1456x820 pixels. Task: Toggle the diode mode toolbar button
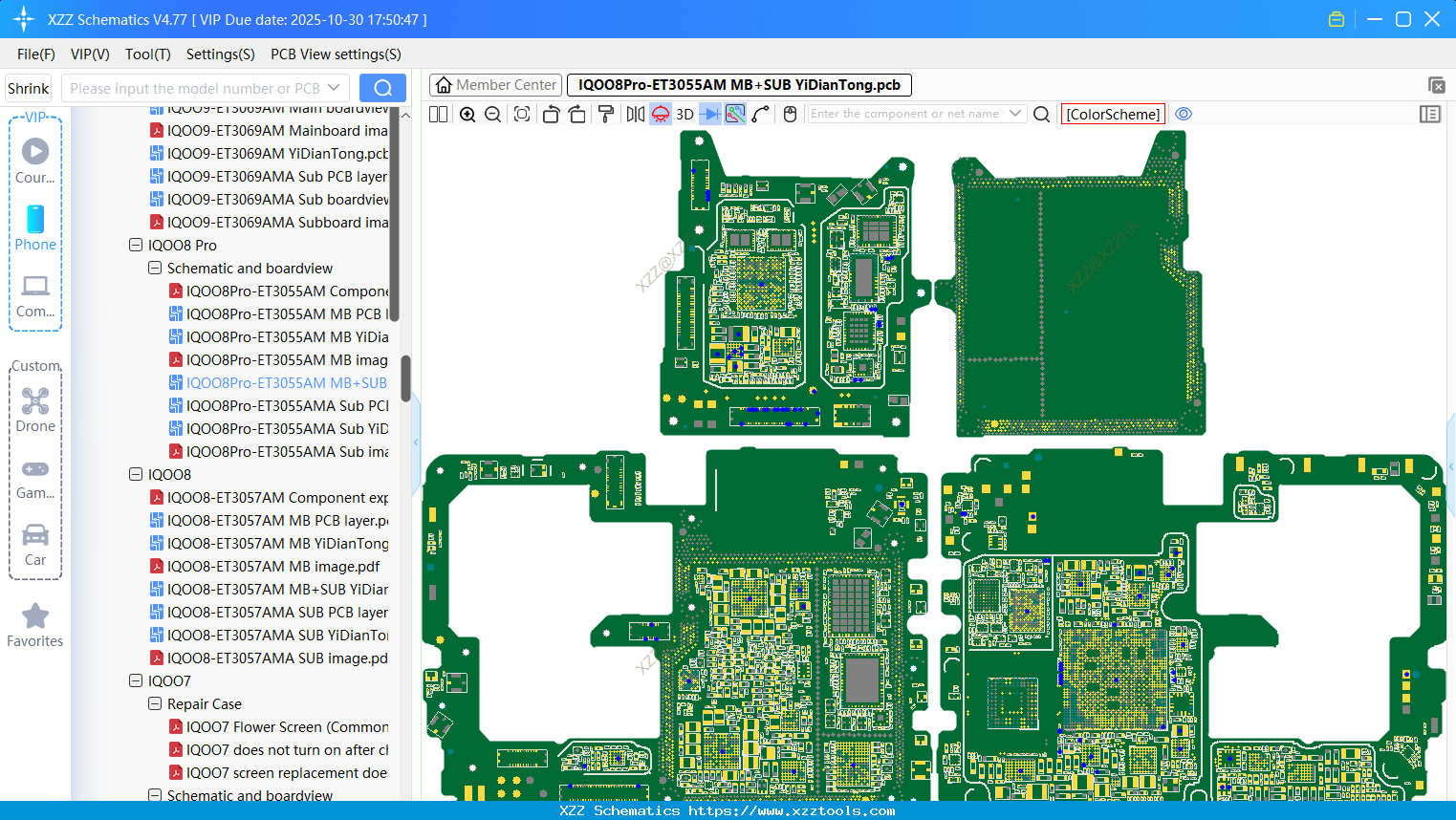pyautogui.click(x=710, y=115)
